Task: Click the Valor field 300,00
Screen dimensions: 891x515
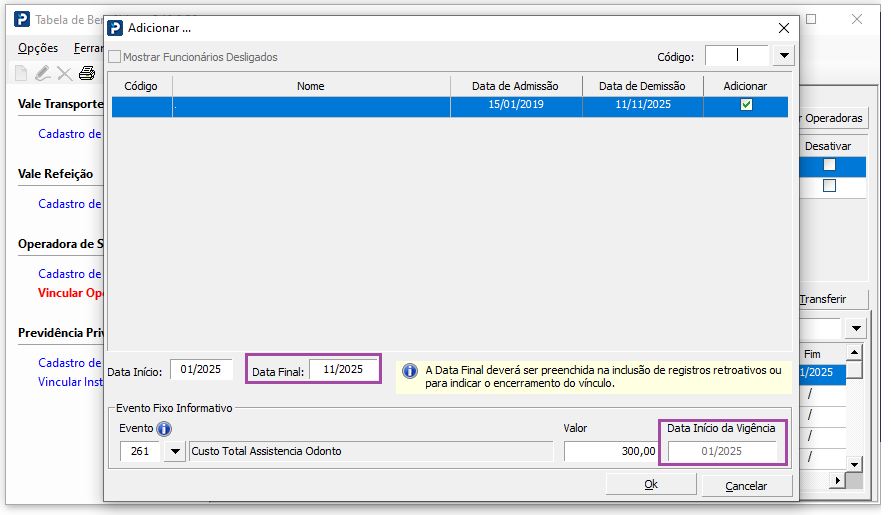Action: tap(610, 451)
